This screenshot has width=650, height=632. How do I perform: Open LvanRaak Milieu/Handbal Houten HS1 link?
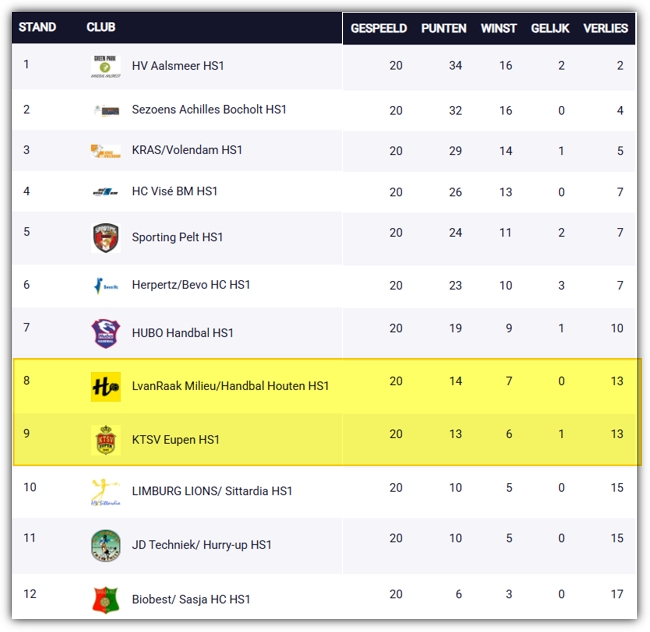click(x=230, y=386)
